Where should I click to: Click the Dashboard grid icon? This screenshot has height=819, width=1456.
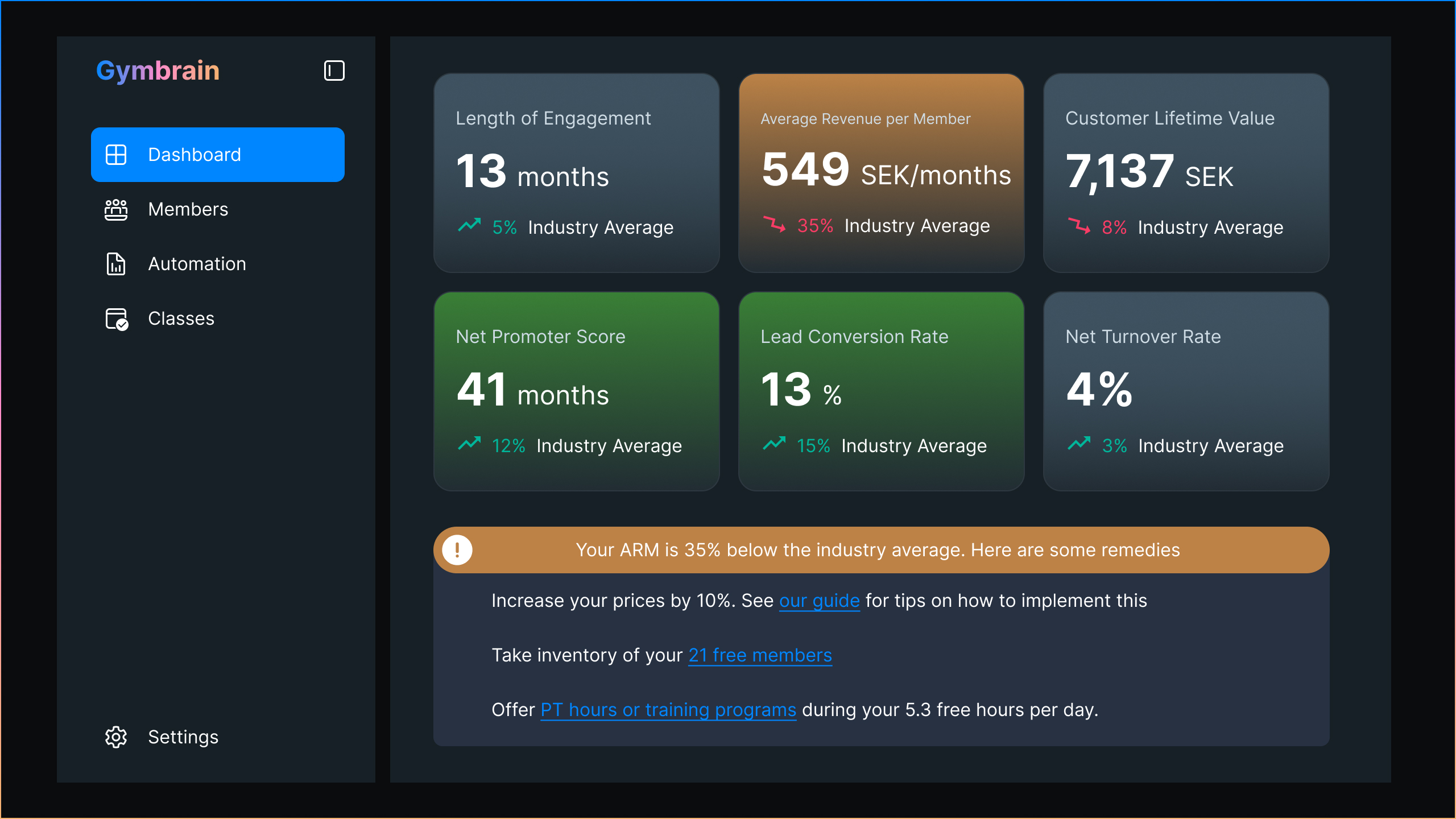pos(116,155)
